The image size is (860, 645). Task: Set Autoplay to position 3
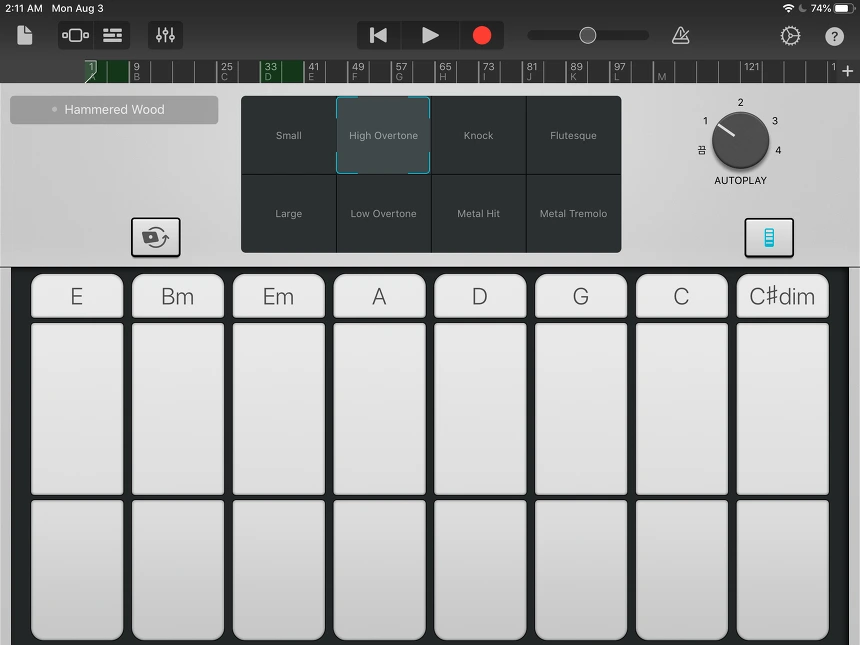775,121
